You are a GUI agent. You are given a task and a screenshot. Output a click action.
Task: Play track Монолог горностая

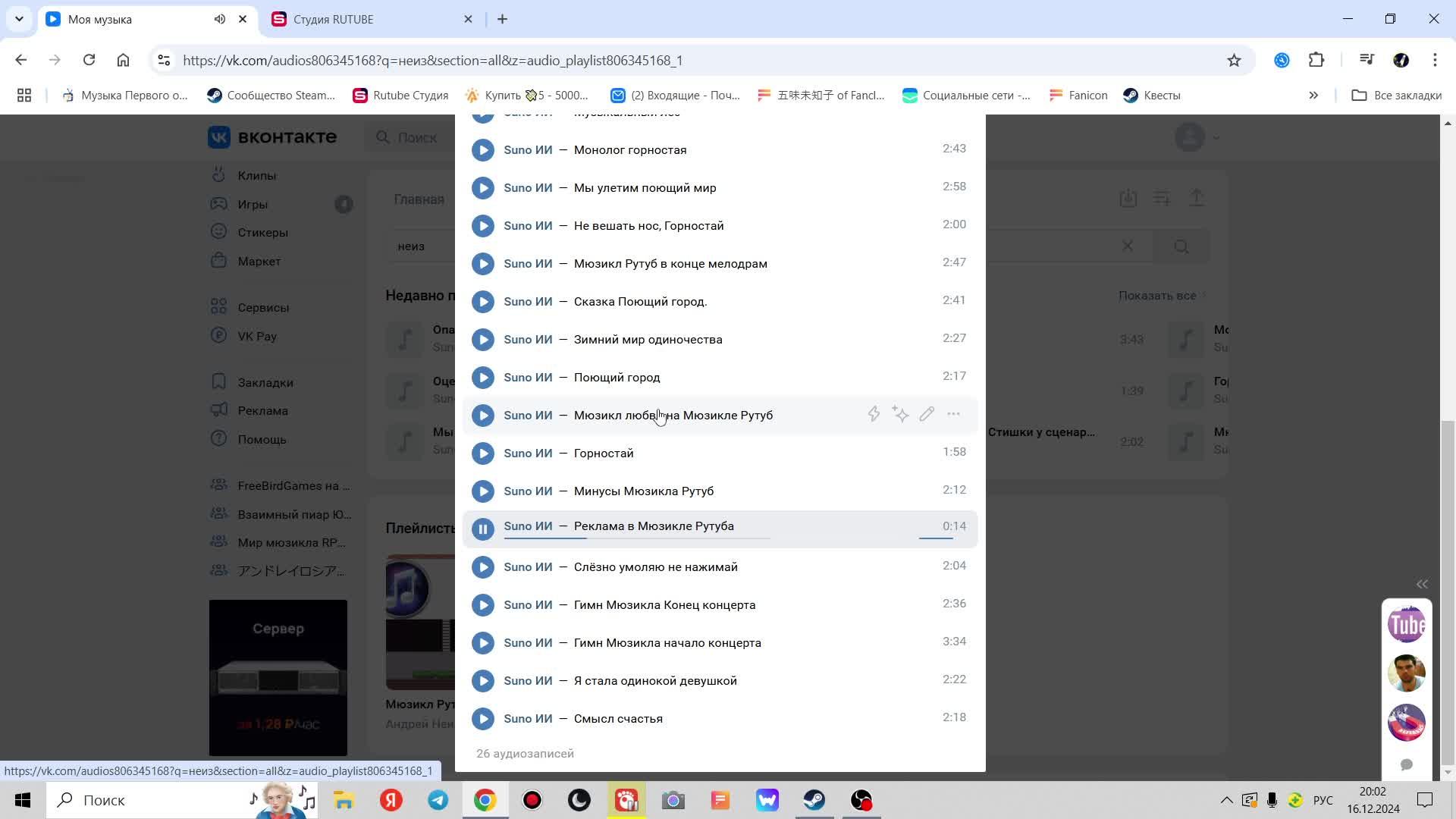pos(483,150)
